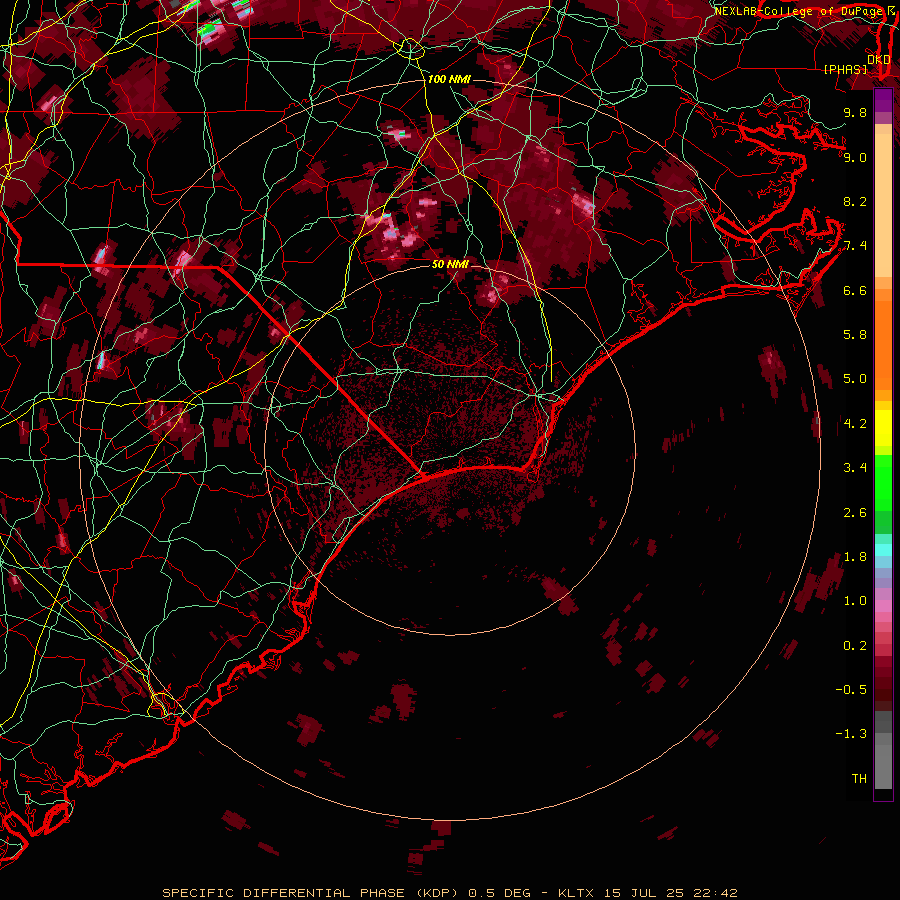Viewport: 900px width, 900px height.
Task: Select the 9.0 value on the color scale
Action: click(855, 157)
